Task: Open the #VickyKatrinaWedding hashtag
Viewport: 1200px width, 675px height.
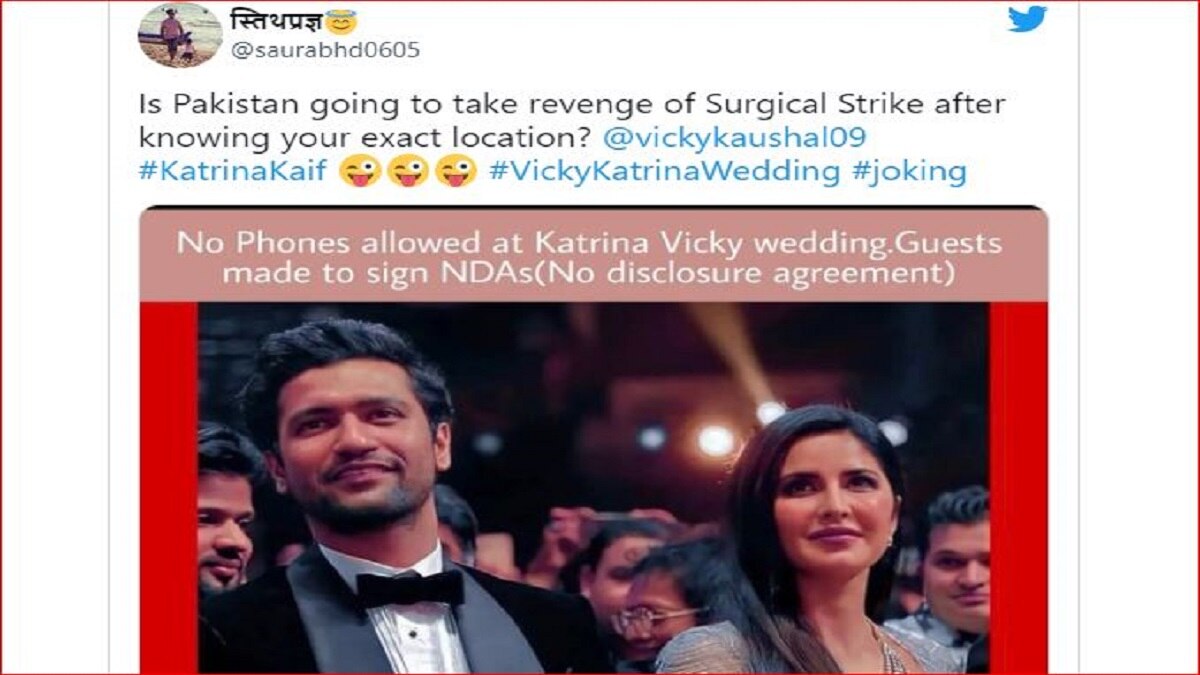Action: pyautogui.click(x=664, y=172)
